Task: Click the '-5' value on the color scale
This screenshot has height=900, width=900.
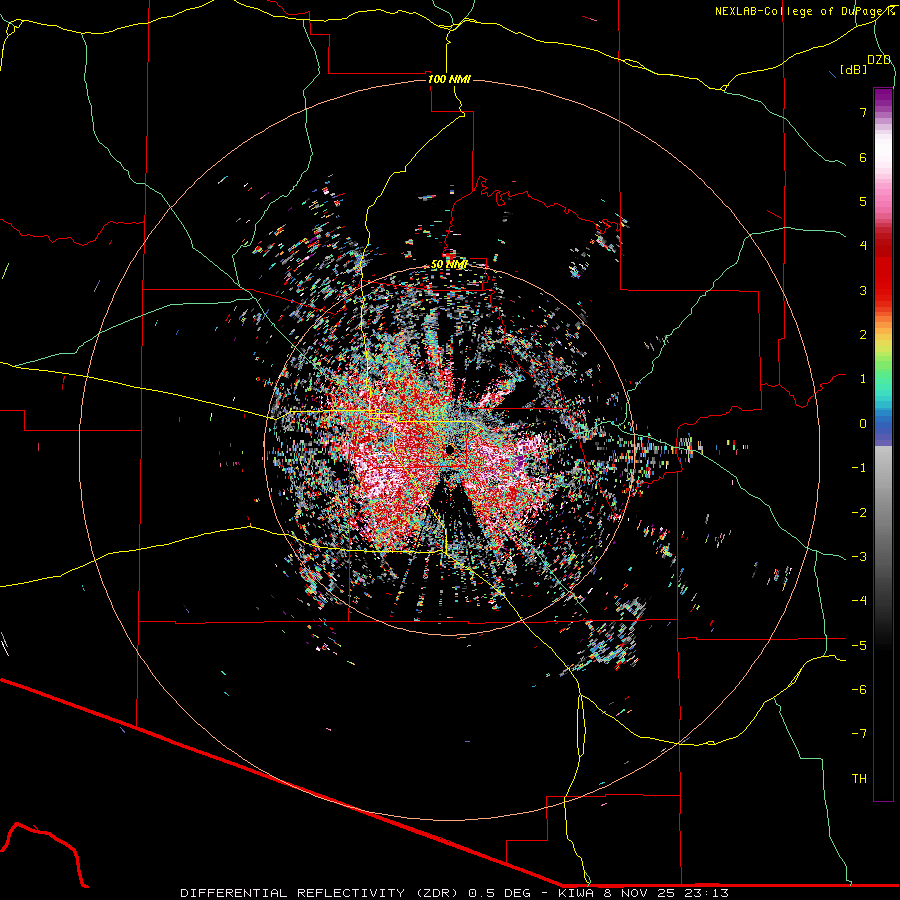Action: click(x=859, y=646)
